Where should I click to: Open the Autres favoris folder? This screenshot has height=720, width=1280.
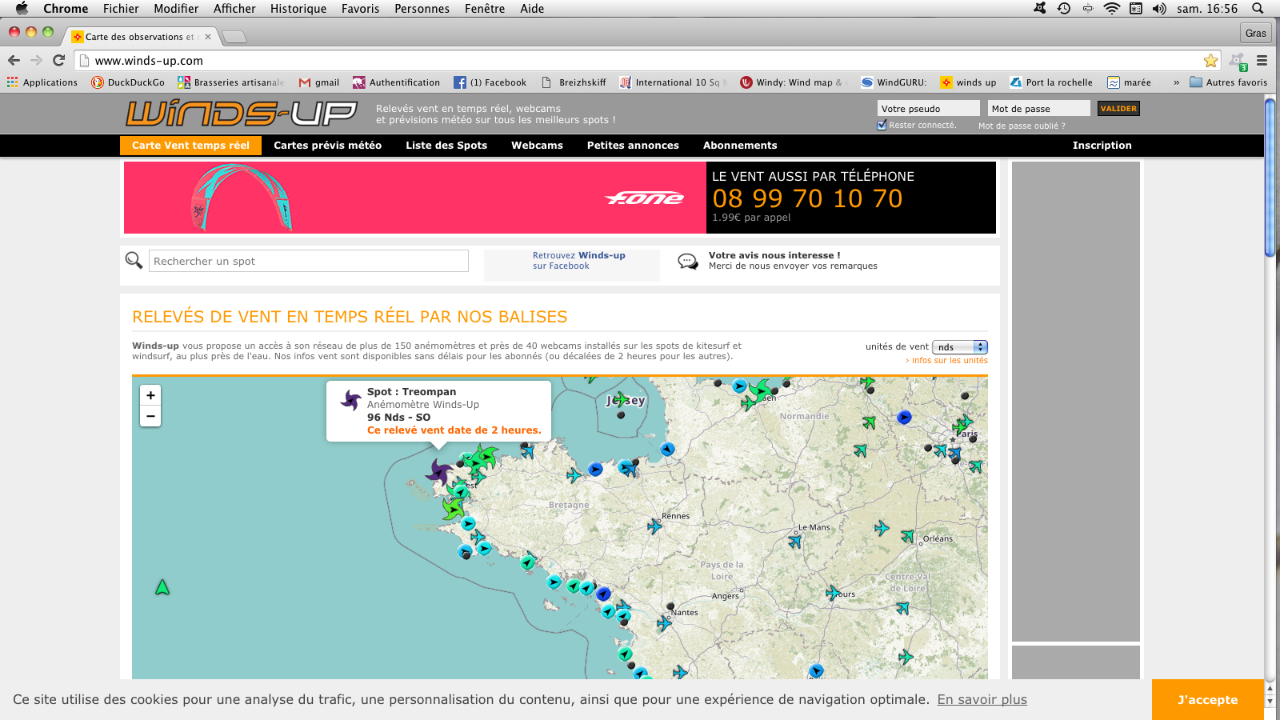pos(1228,82)
